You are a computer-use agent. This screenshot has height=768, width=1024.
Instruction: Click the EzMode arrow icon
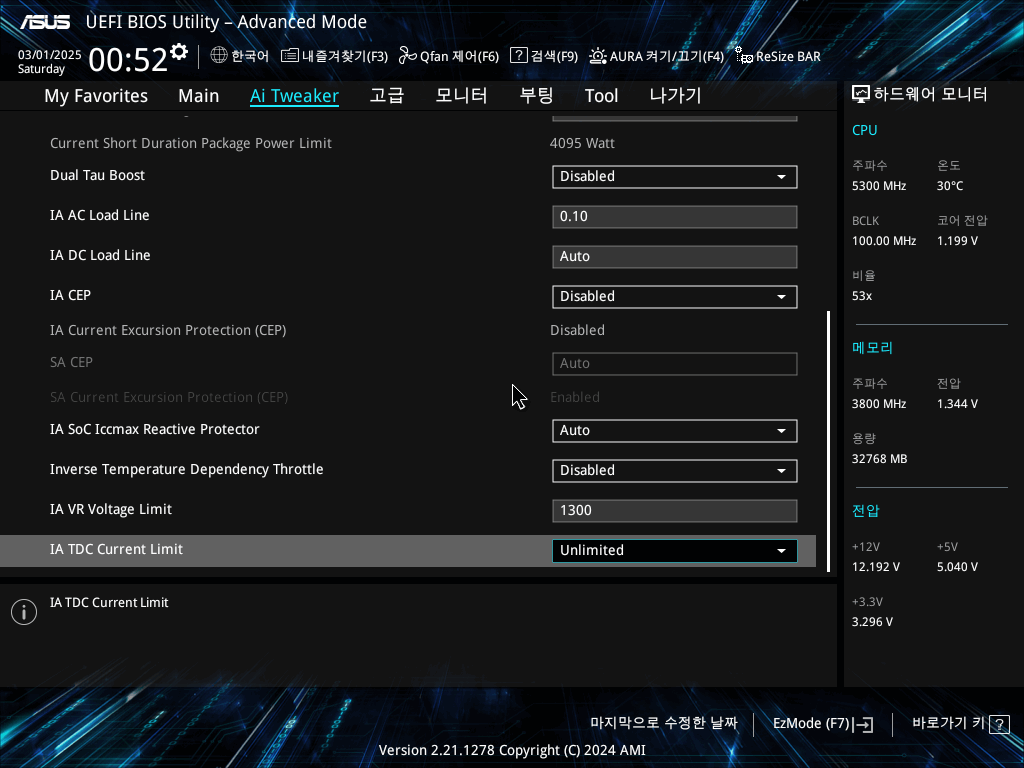[863, 724]
